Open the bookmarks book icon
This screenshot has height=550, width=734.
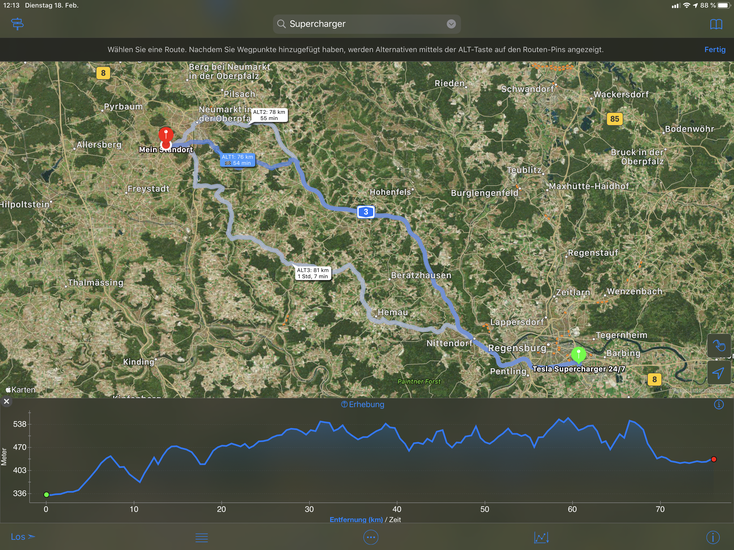(716, 24)
